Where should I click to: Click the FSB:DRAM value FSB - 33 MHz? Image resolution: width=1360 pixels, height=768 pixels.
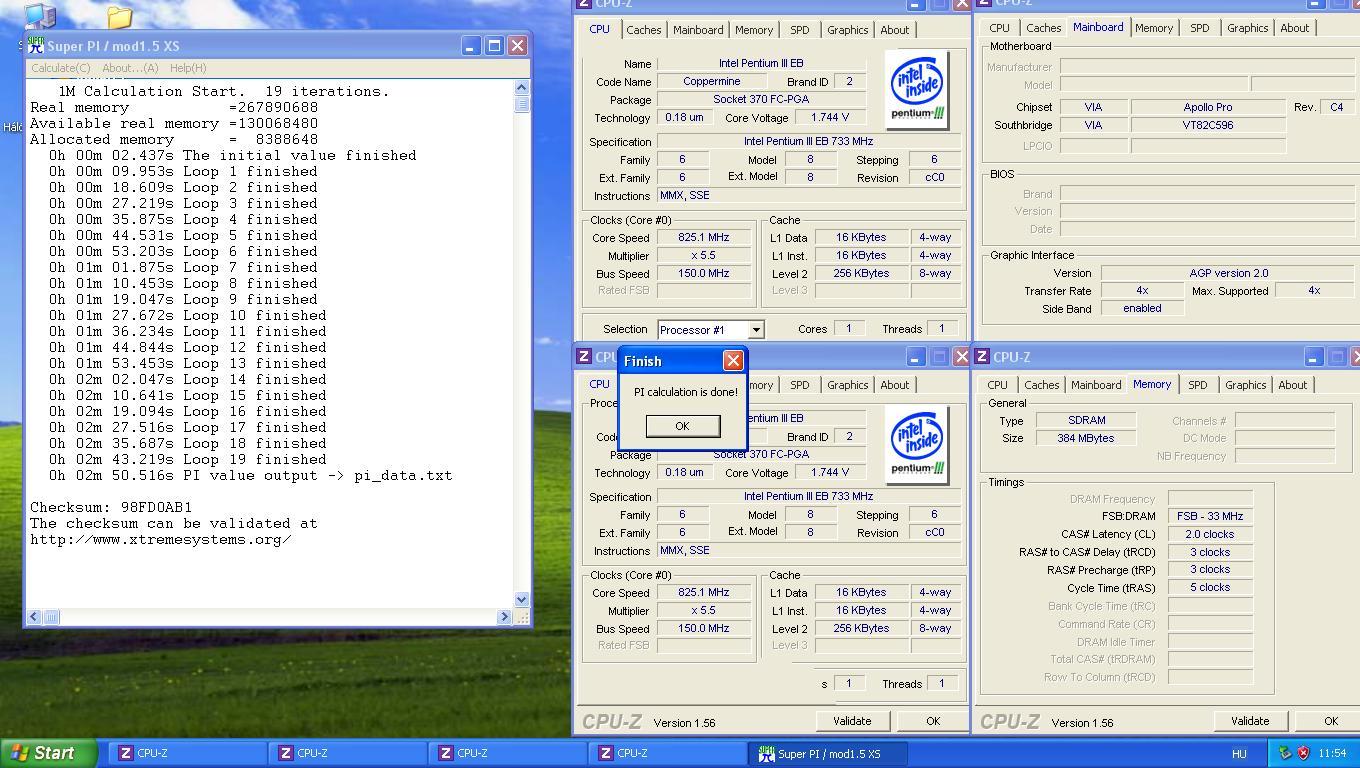1210,516
